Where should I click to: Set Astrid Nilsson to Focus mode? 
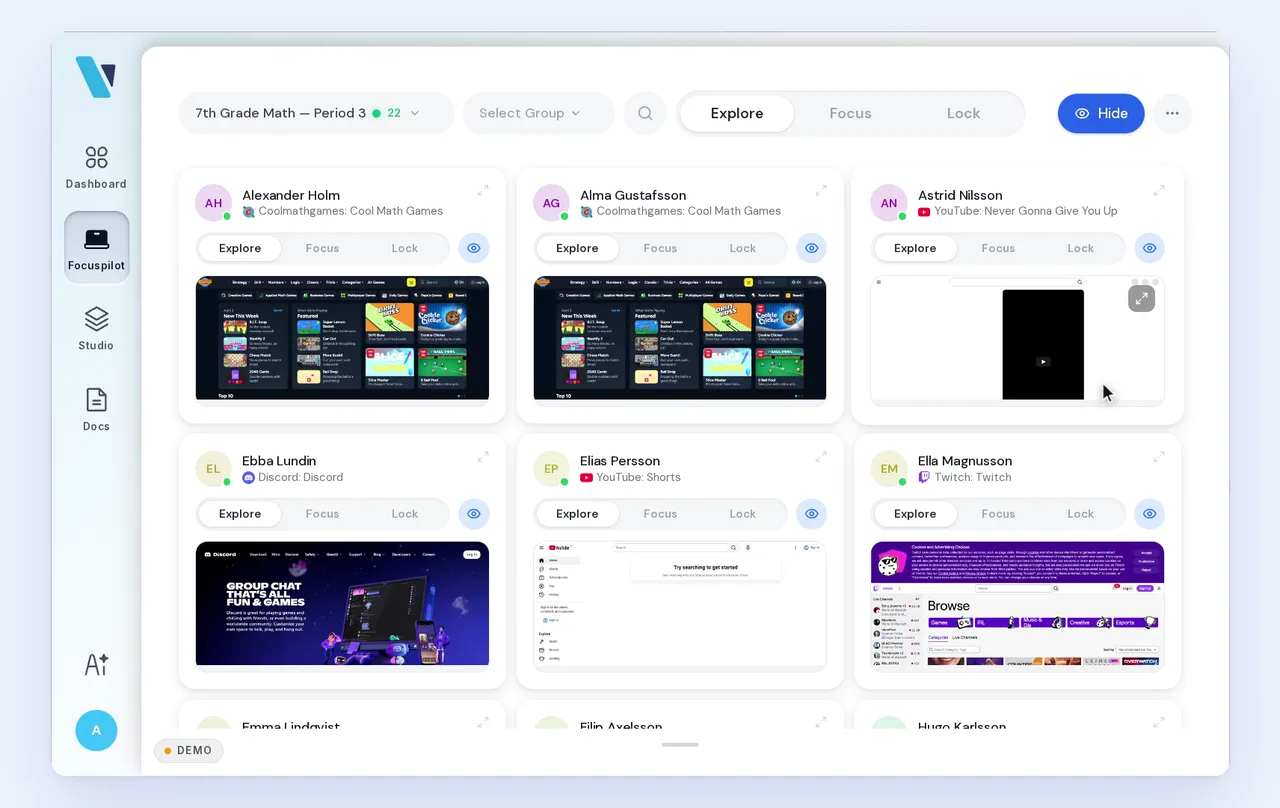click(x=998, y=248)
